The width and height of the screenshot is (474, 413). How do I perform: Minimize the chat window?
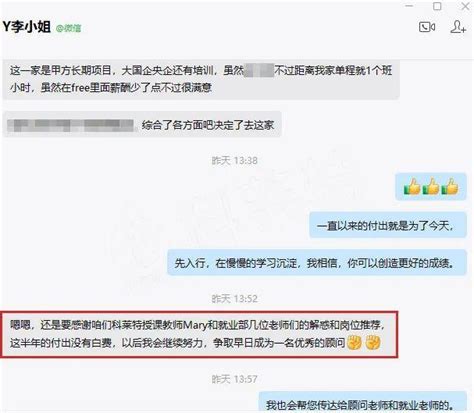tap(409, 6)
